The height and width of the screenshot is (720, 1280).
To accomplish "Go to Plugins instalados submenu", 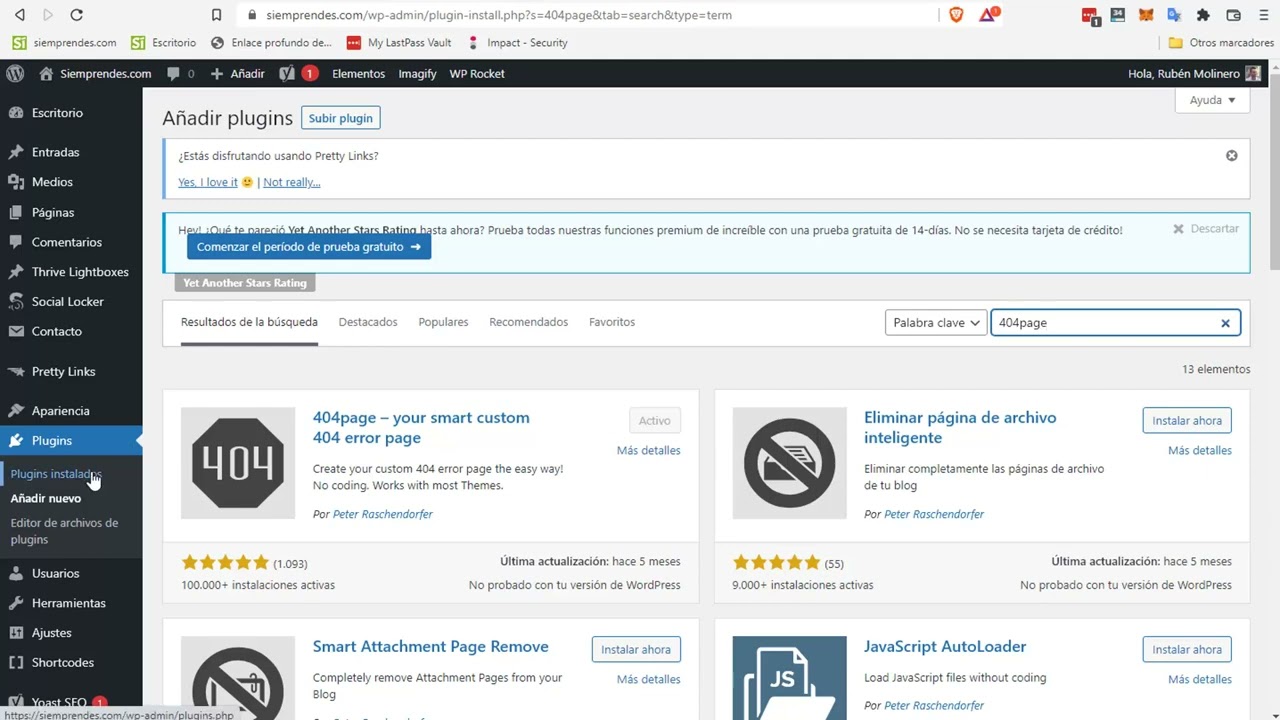I will [56, 474].
